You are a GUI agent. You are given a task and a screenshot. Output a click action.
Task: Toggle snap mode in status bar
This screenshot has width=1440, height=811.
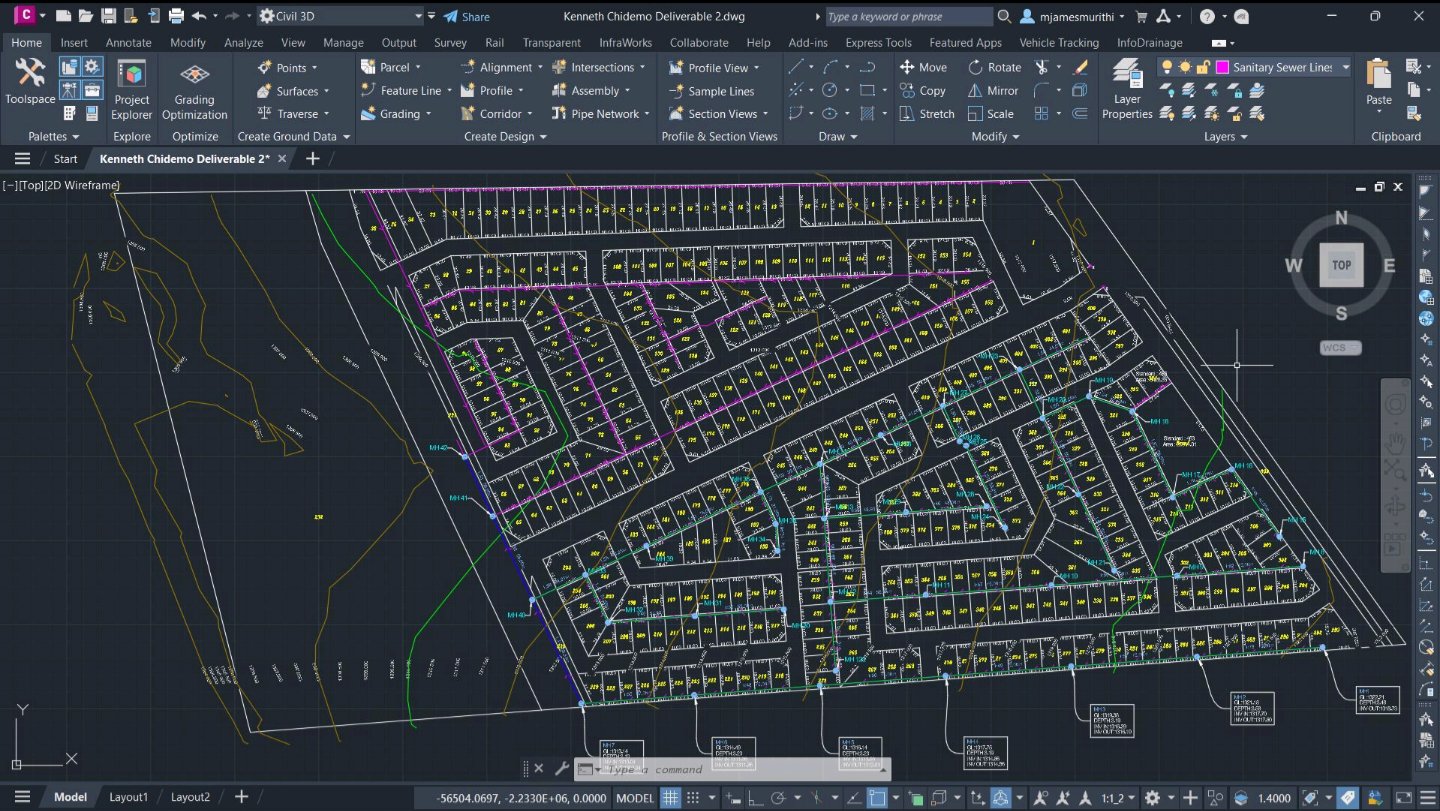pyautogui.click(x=692, y=797)
